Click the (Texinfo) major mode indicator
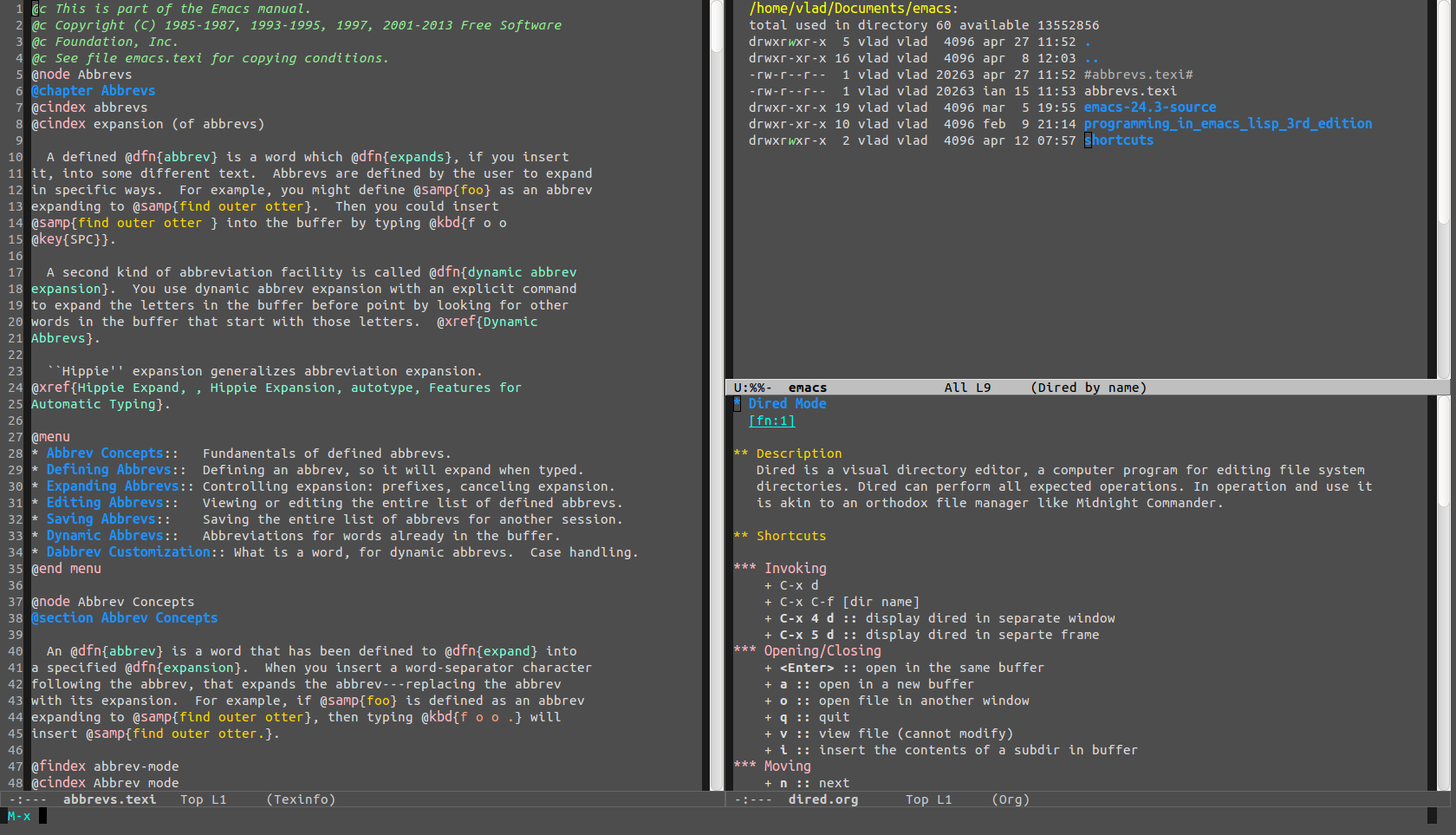Screen dimensions: 1456x835 301,799
